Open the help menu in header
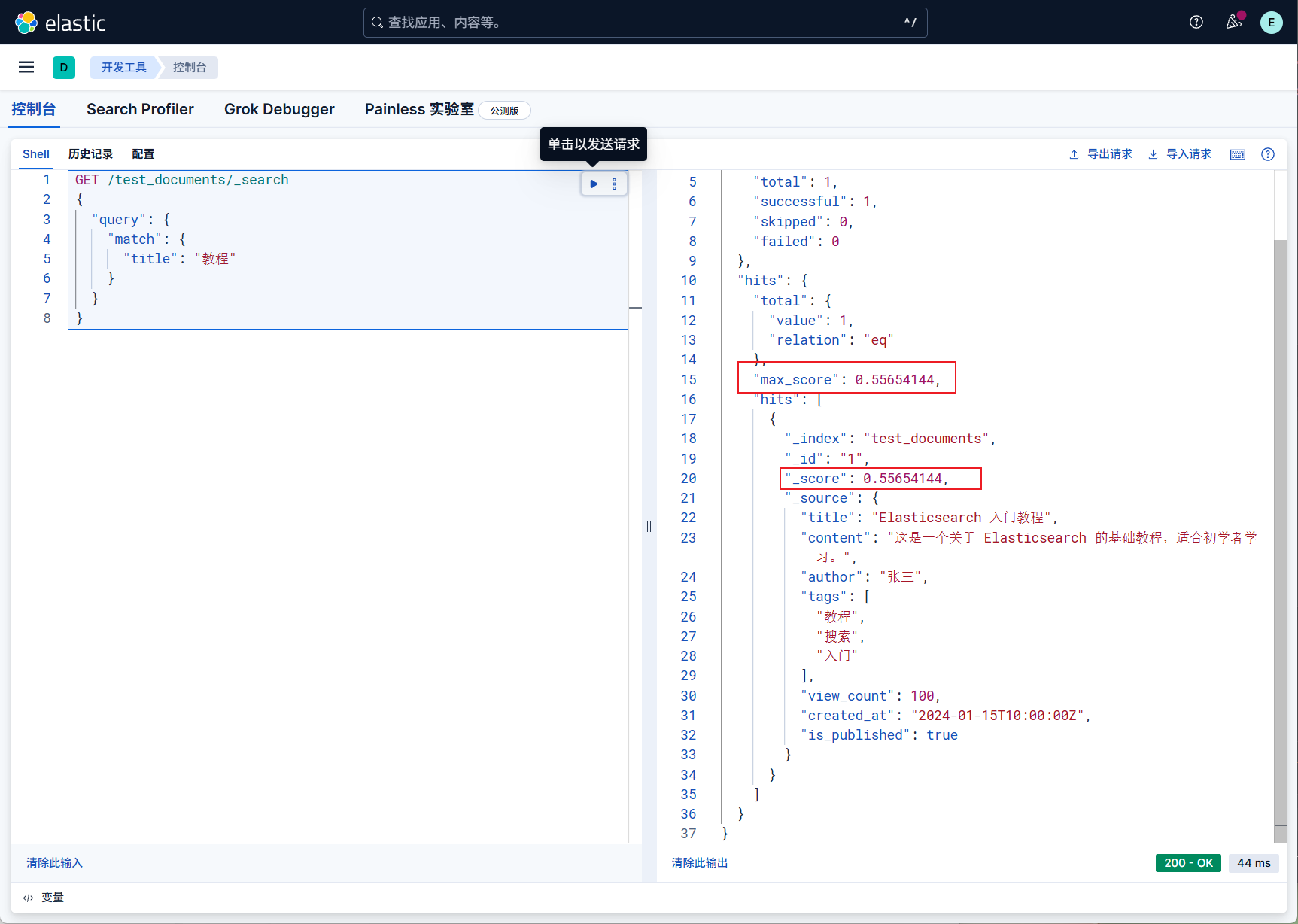 [x=1196, y=23]
